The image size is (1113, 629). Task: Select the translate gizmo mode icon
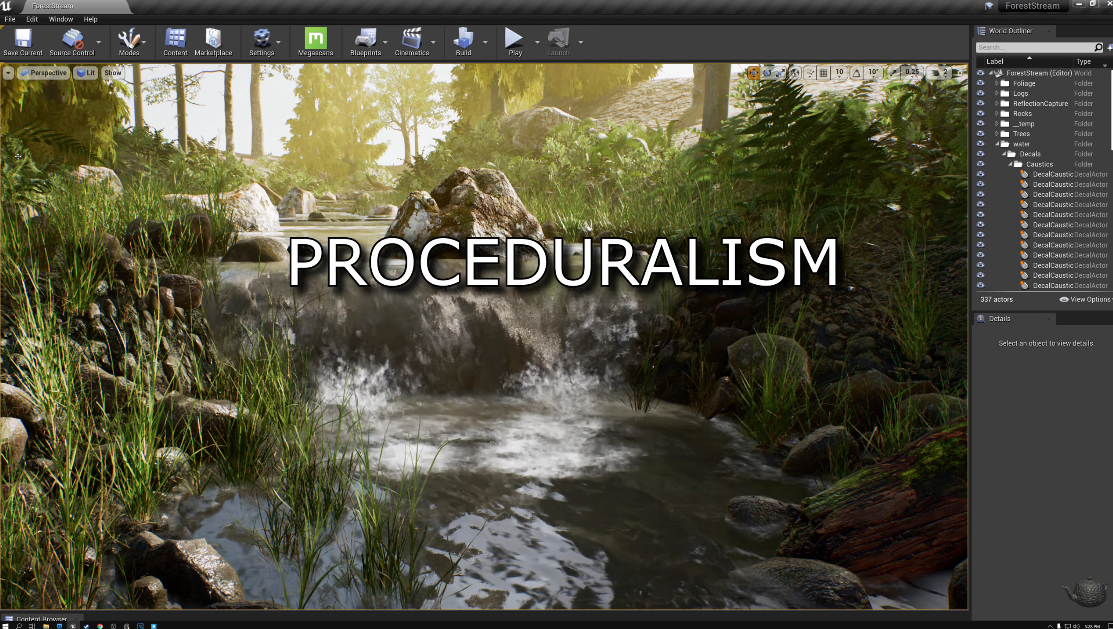pos(754,72)
